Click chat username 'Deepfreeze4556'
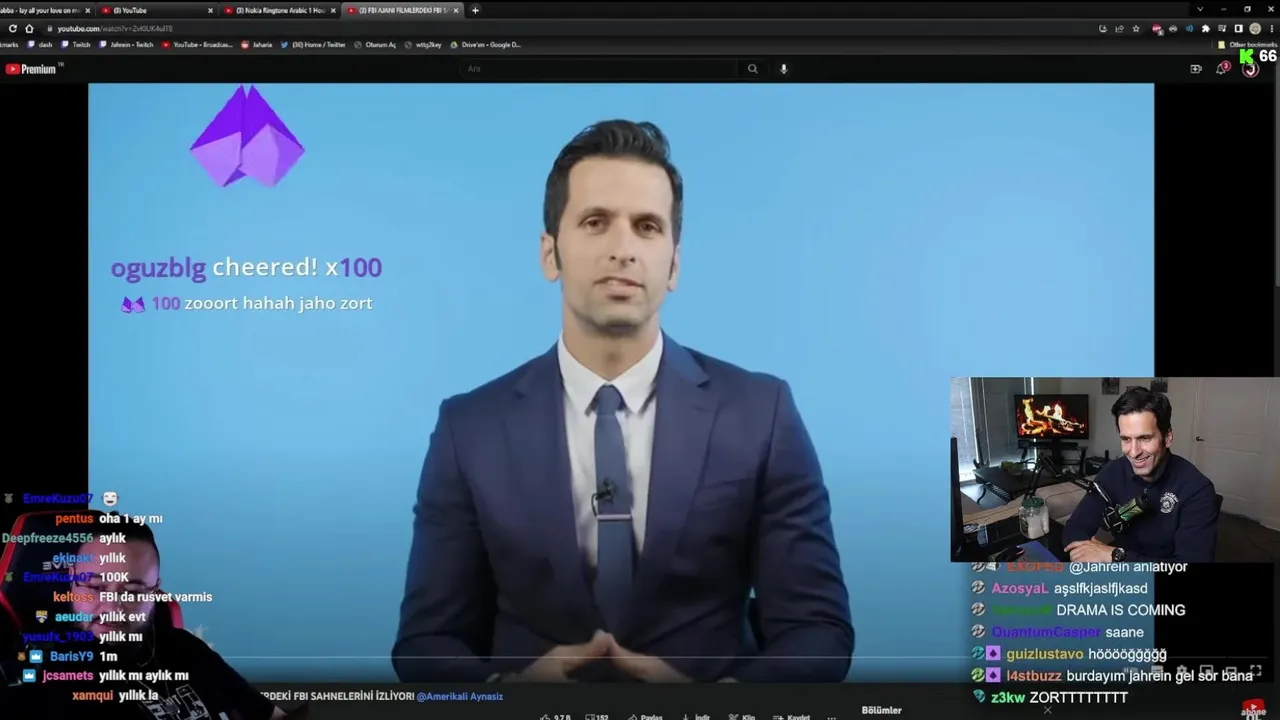 [x=48, y=538]
